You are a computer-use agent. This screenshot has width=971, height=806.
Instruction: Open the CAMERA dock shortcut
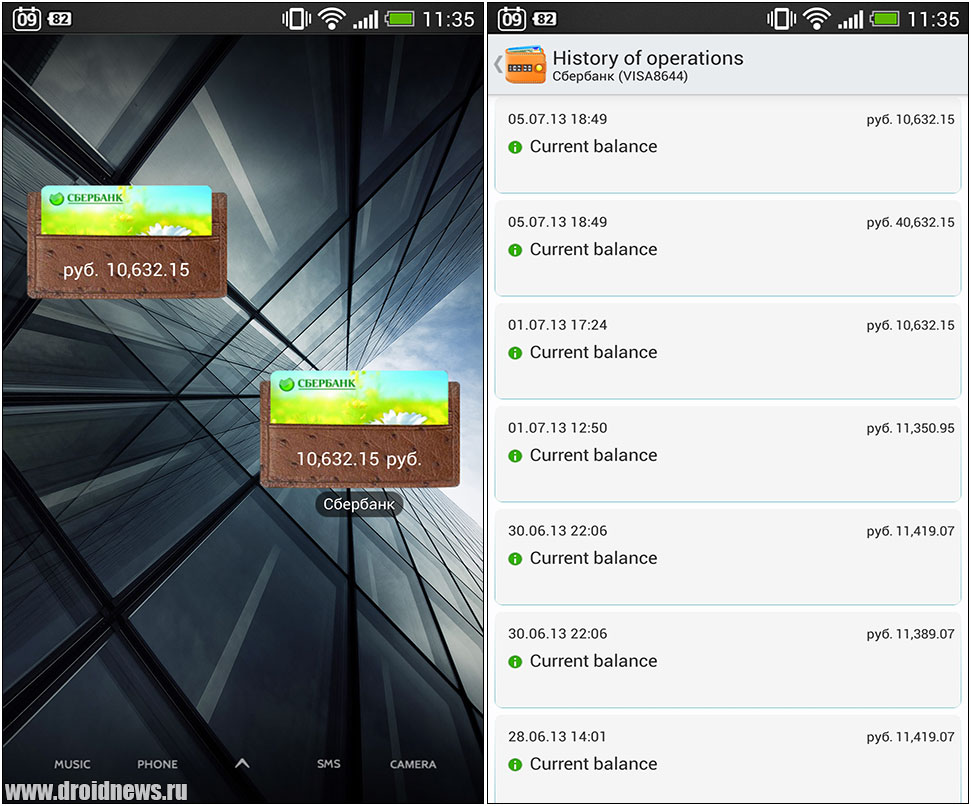click(x=413, y=765)
